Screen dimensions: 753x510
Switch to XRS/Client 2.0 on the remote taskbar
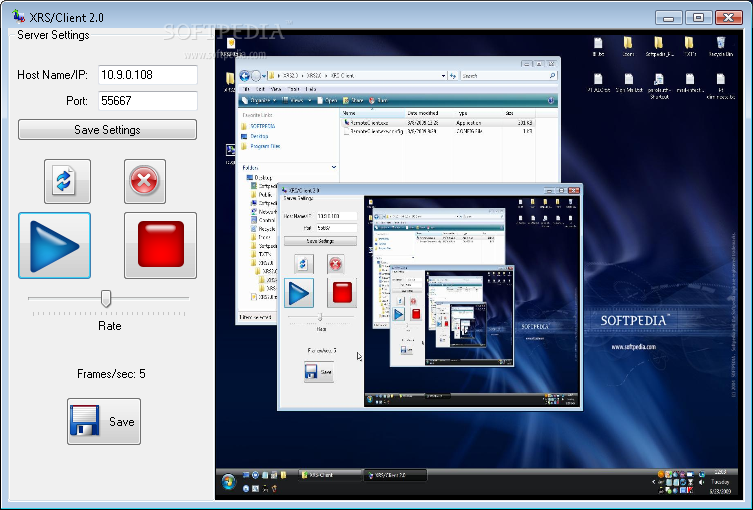tap(395, 475)
